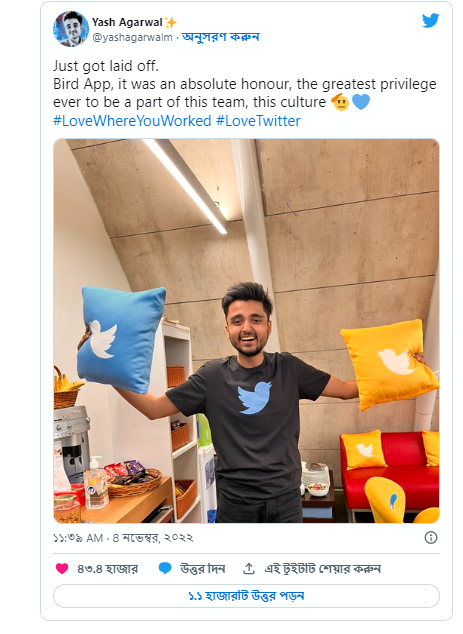
Task: Click the blue reply speech bubble icon
Action: [165, 568]
